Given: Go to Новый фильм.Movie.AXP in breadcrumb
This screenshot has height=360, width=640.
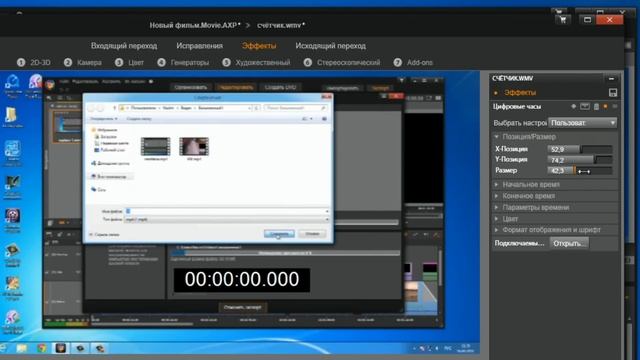Looking at the screenshot, I should pos(195,25).
